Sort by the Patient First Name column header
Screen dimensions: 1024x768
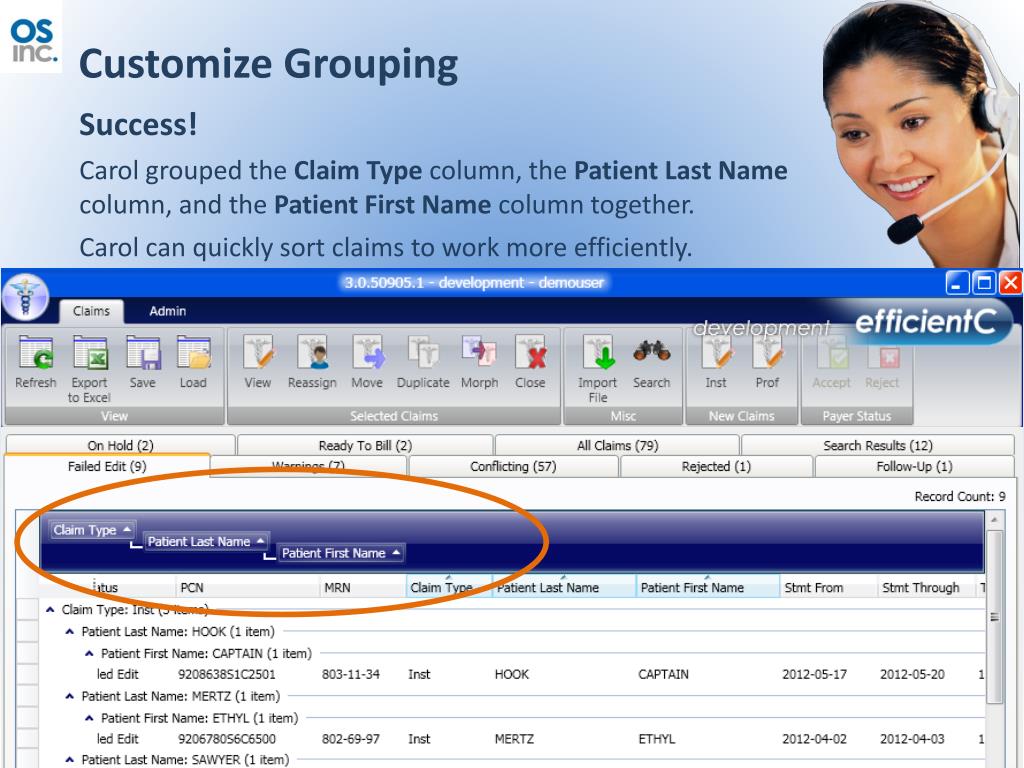[x=708, y=587]
